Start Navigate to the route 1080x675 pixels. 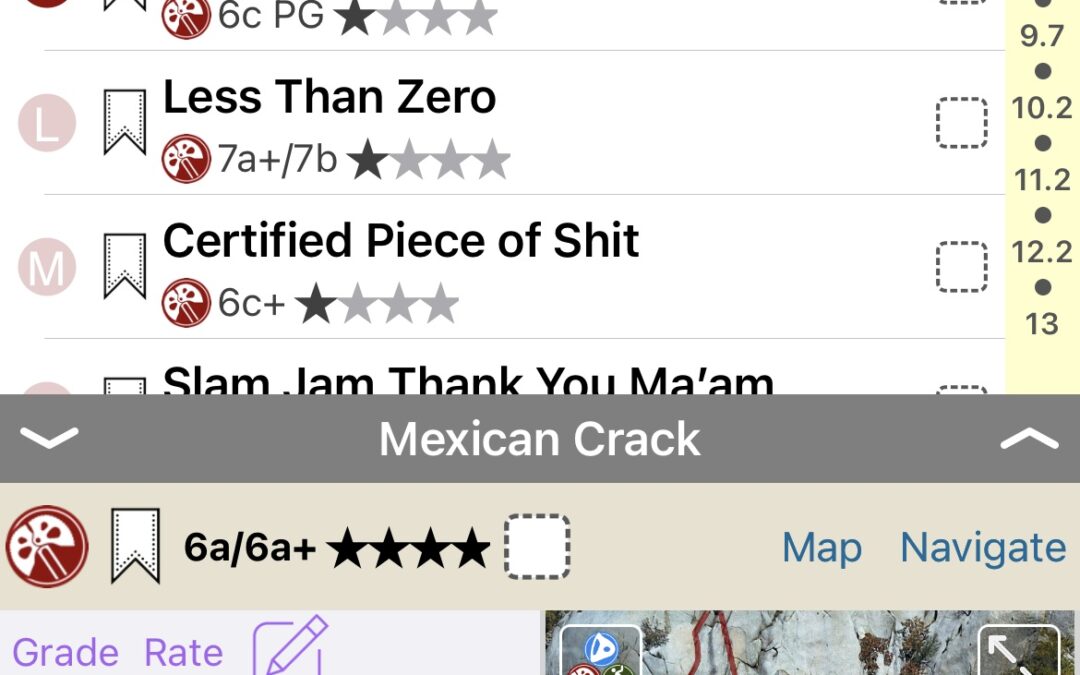click(x=984, y=548)
